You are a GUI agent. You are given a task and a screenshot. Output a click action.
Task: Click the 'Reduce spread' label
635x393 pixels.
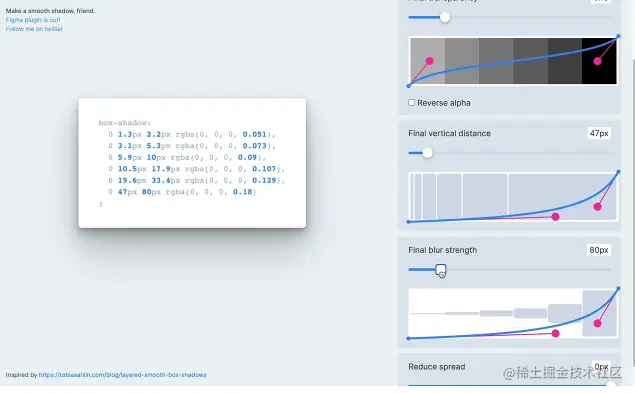[x=437, y=367]
